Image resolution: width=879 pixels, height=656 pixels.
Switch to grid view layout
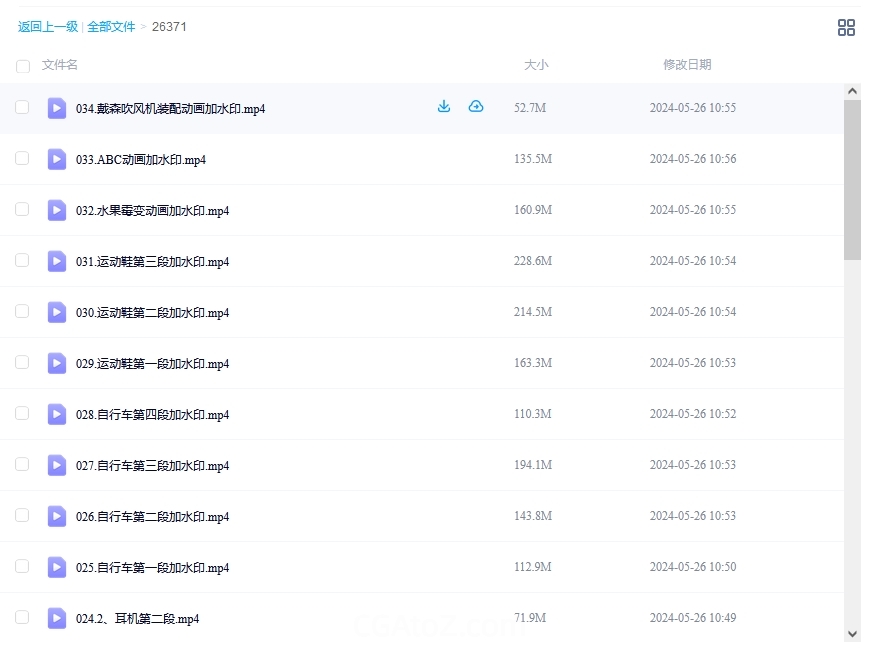pos(846,28)
